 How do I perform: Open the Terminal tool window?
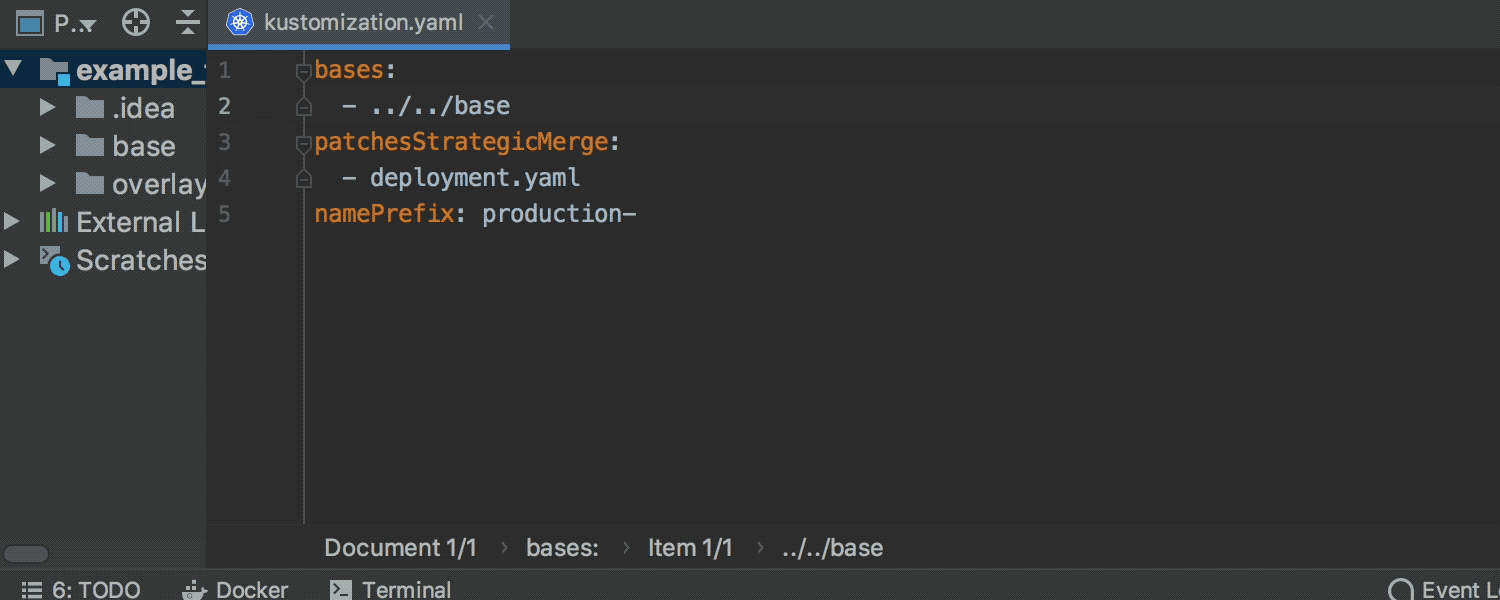[390, 589]
